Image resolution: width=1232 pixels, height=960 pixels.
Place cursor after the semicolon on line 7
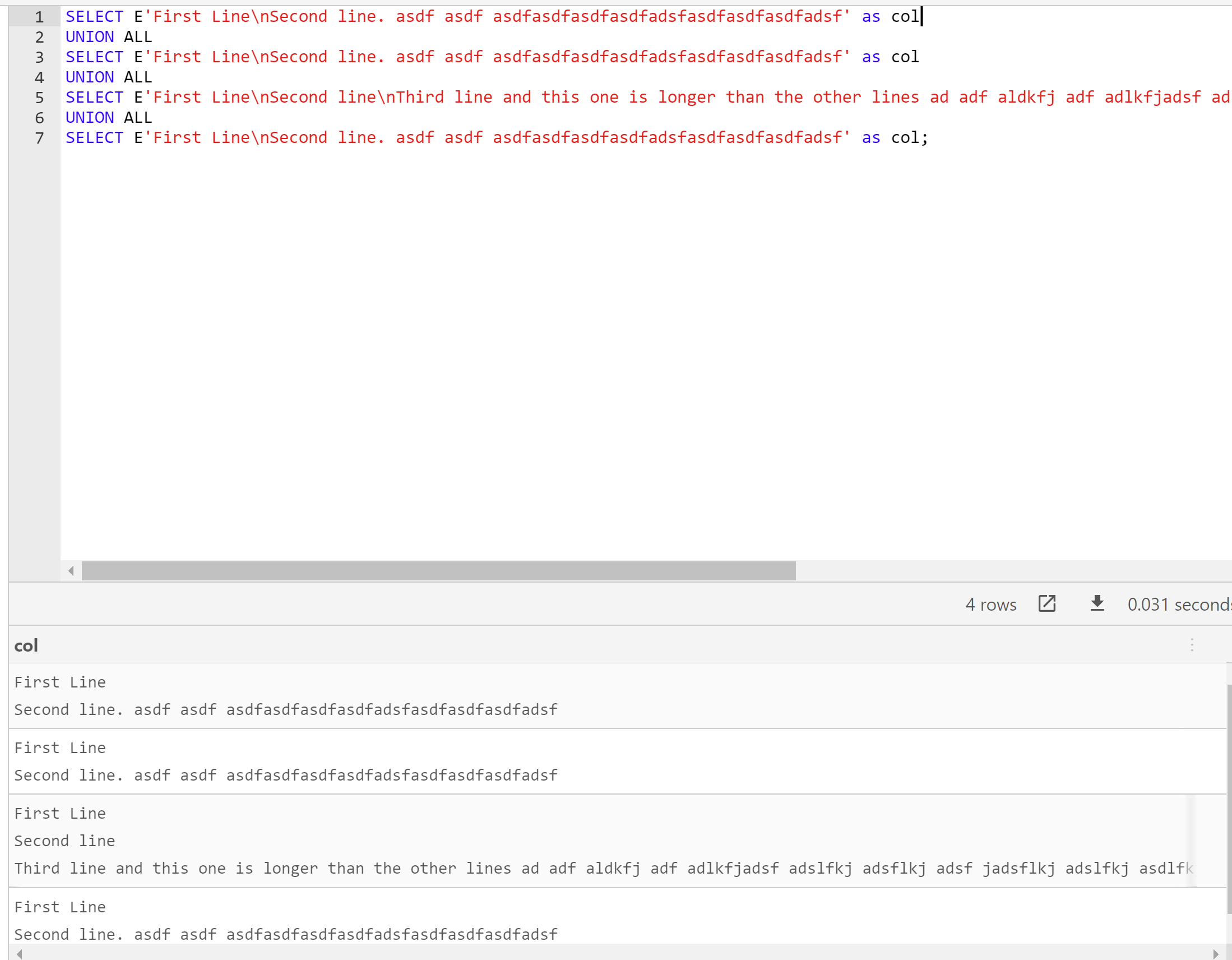(x=930, y=137)
